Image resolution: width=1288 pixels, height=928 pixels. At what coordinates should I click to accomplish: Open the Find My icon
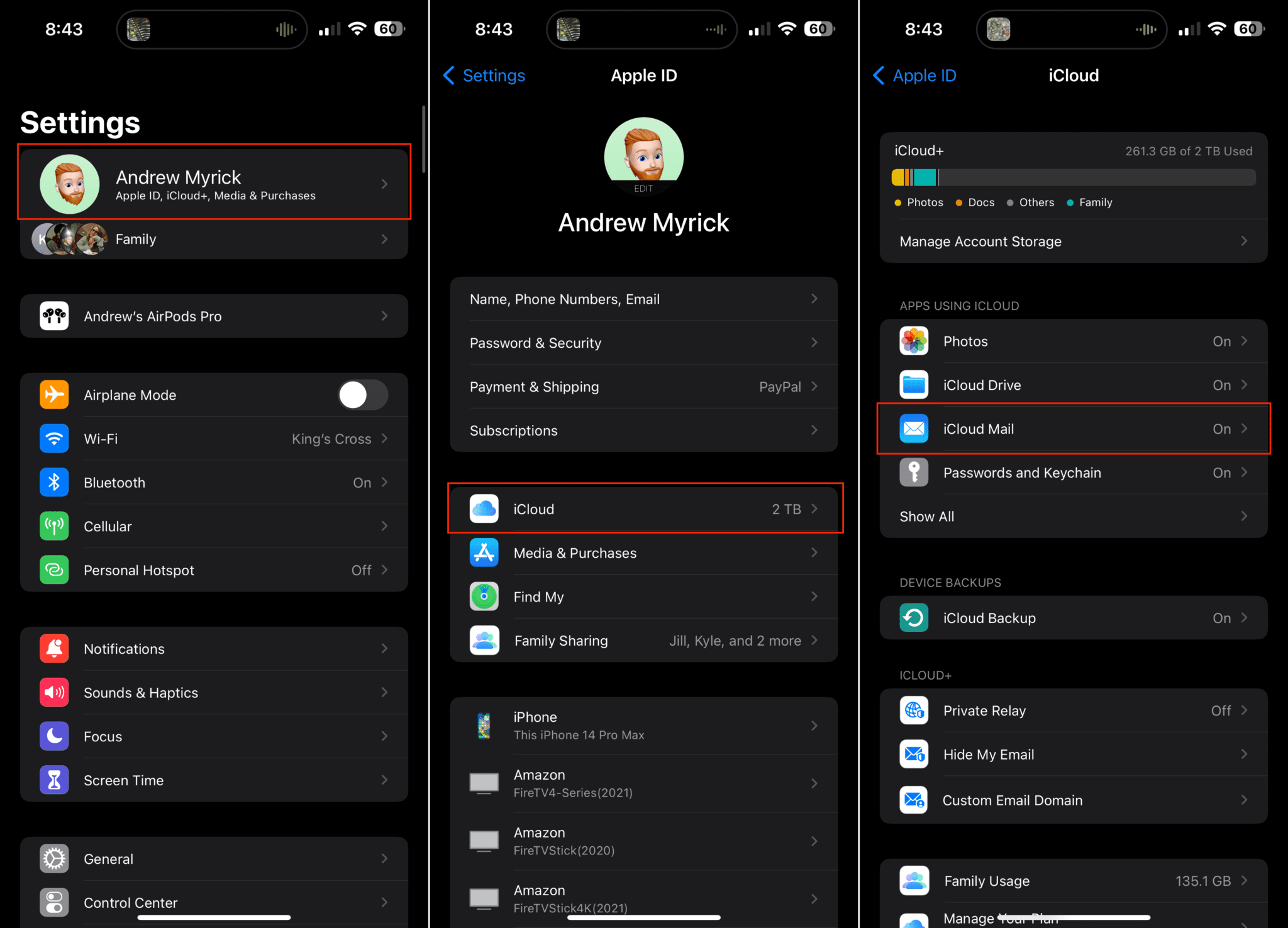coord(483,596)
